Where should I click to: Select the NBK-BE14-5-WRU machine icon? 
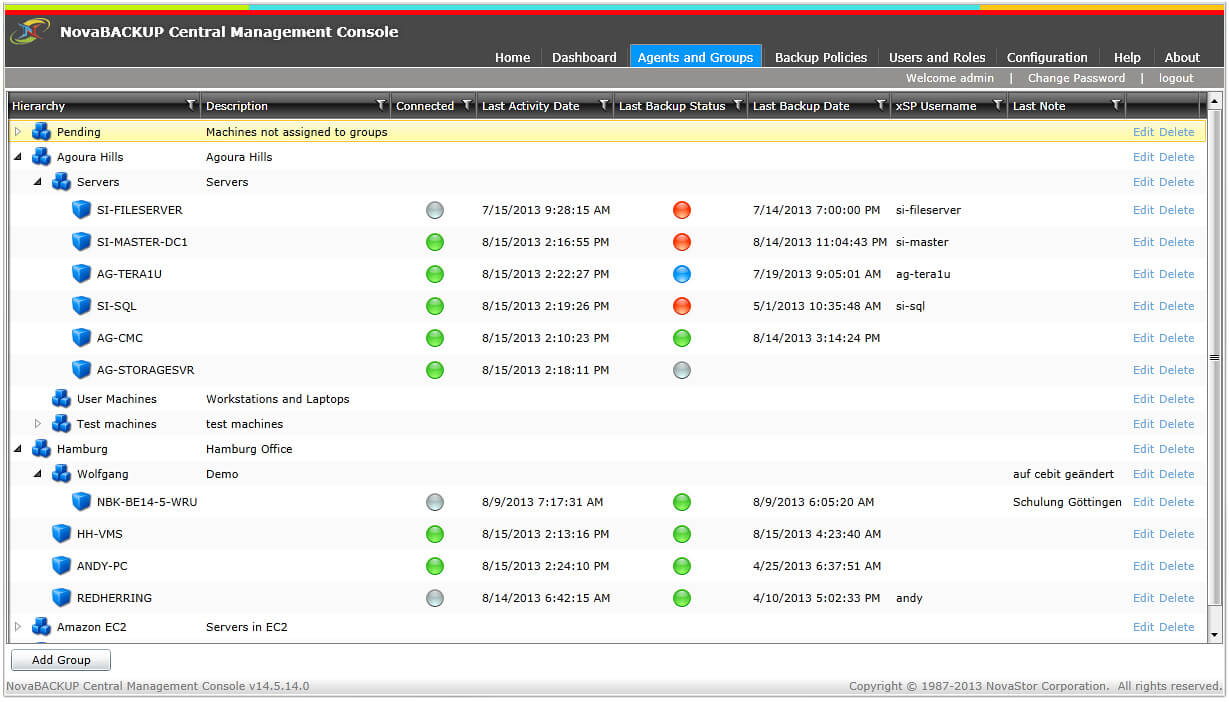tap(81, 502)
